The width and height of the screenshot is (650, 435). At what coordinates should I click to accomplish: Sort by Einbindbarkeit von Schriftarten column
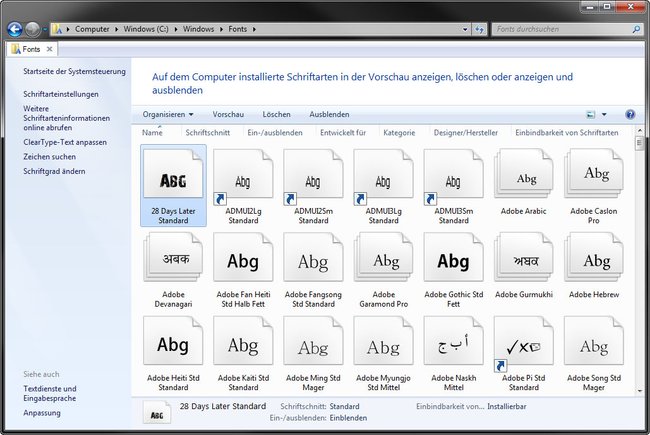tap(567, 133)
